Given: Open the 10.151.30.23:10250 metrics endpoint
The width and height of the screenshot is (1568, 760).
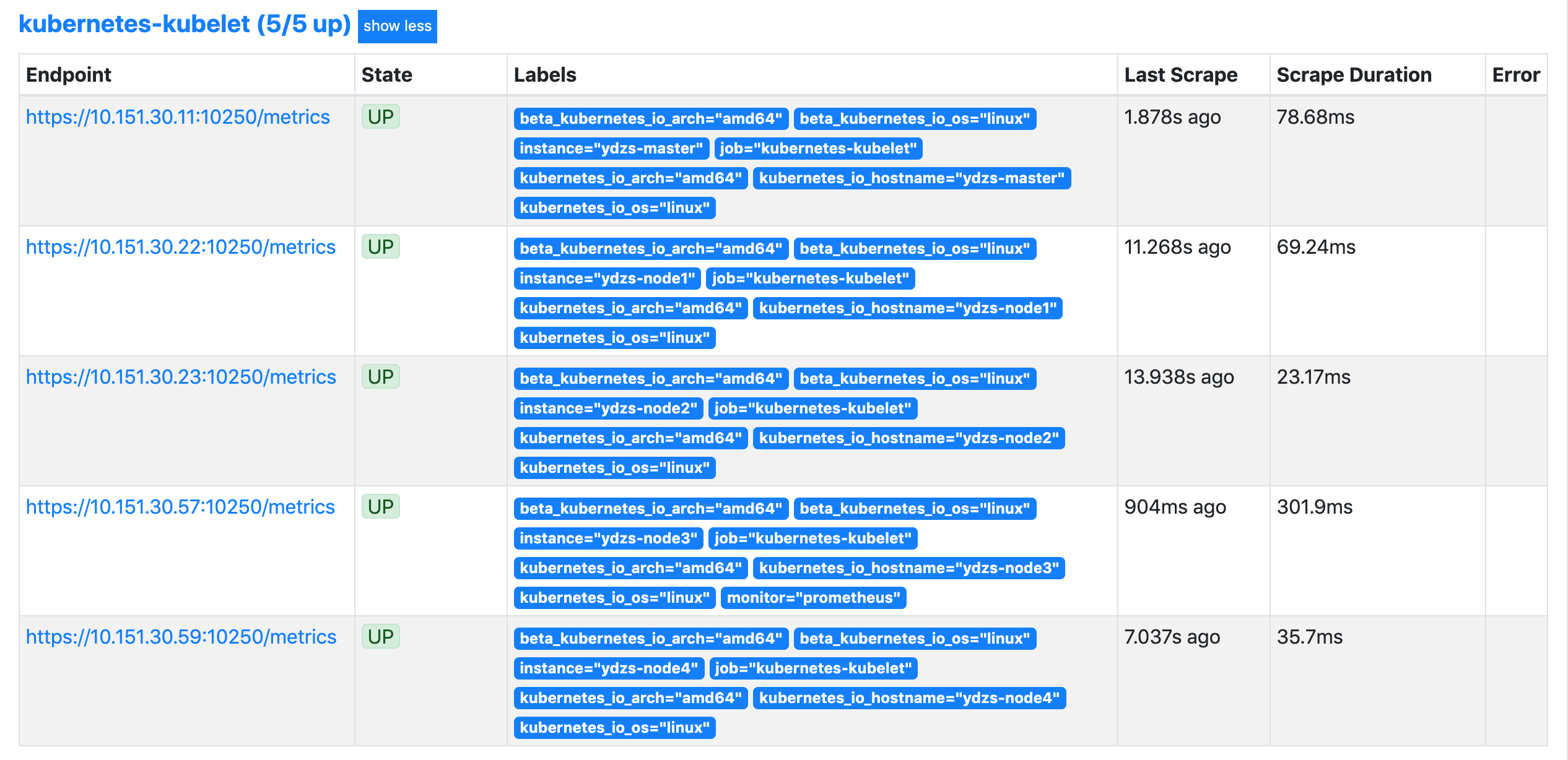Looking at the screenshot, I should pos(180,377).
